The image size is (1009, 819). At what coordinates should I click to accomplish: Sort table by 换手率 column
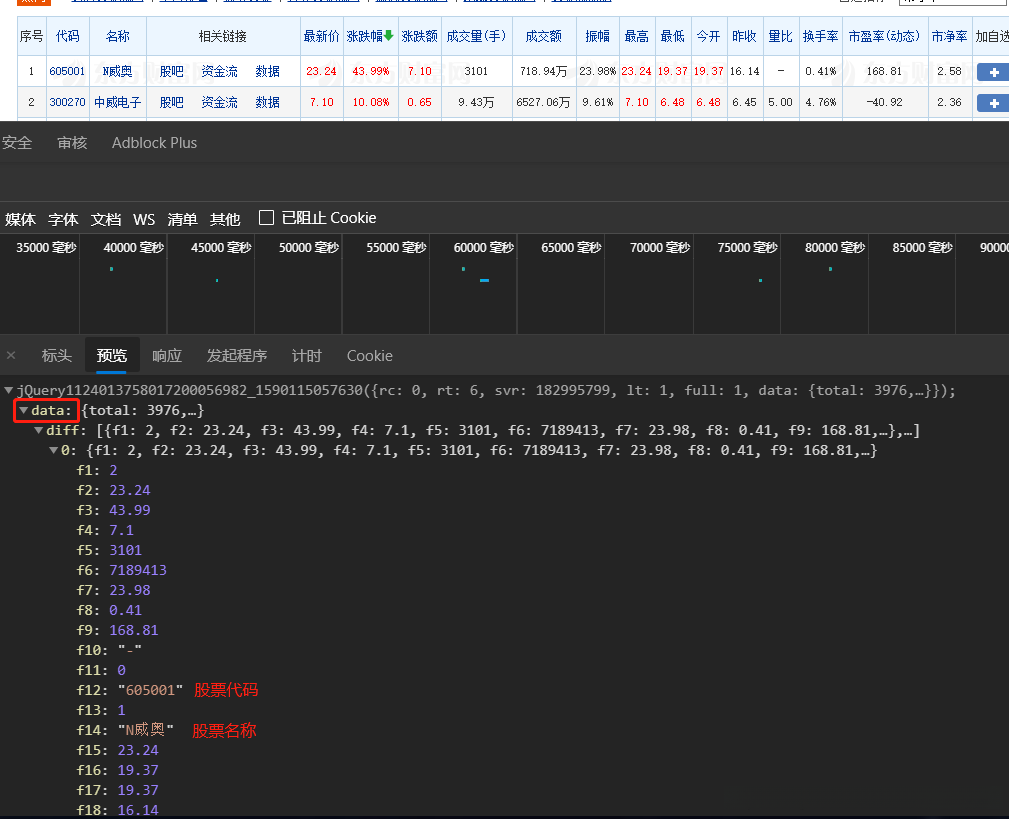(x=820, y=36)
